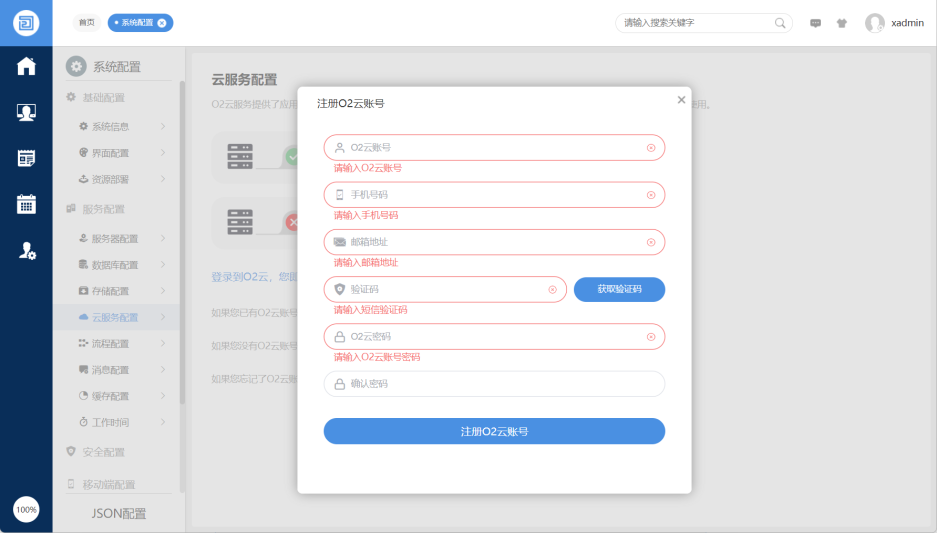Click the lock icon in O2云密码 field

tap(339, 336)
